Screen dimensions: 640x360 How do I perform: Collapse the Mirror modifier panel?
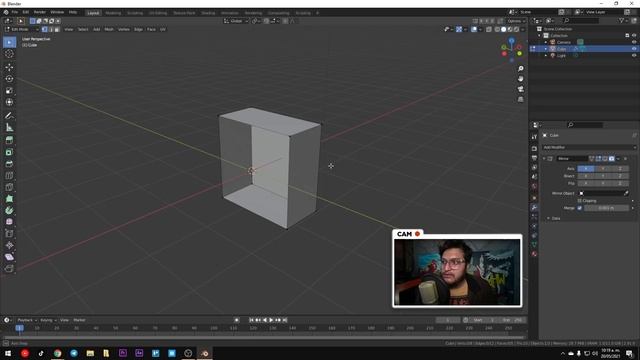[544, 158]
